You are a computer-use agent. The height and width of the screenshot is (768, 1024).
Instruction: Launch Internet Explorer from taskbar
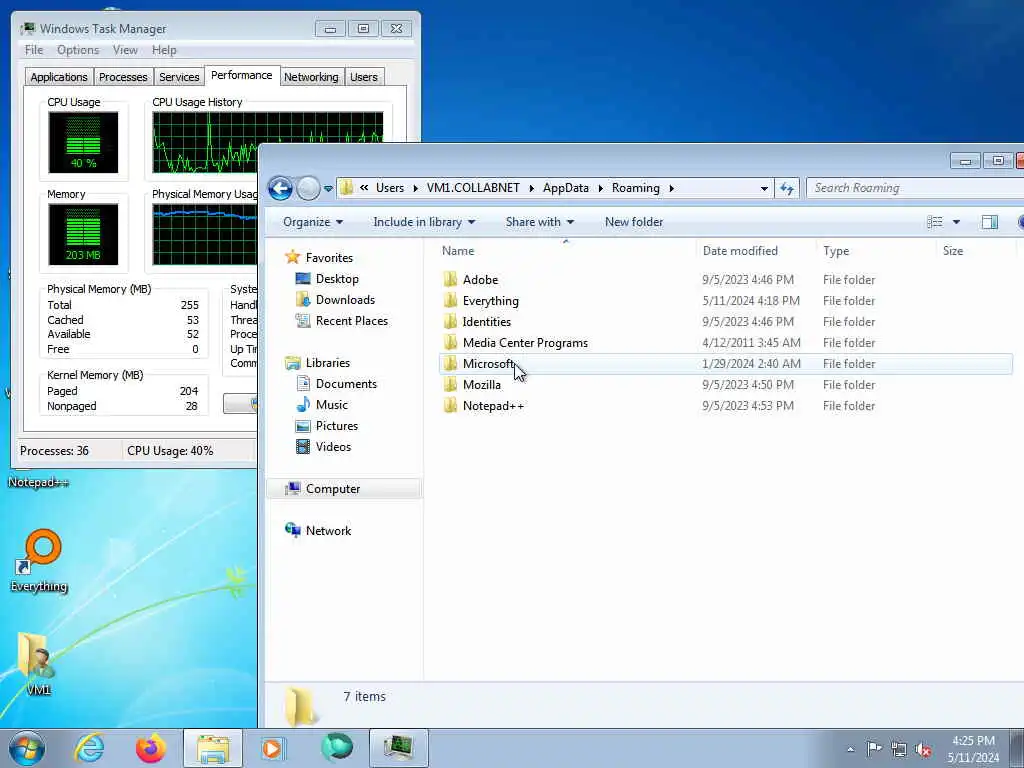click(89, 748)
